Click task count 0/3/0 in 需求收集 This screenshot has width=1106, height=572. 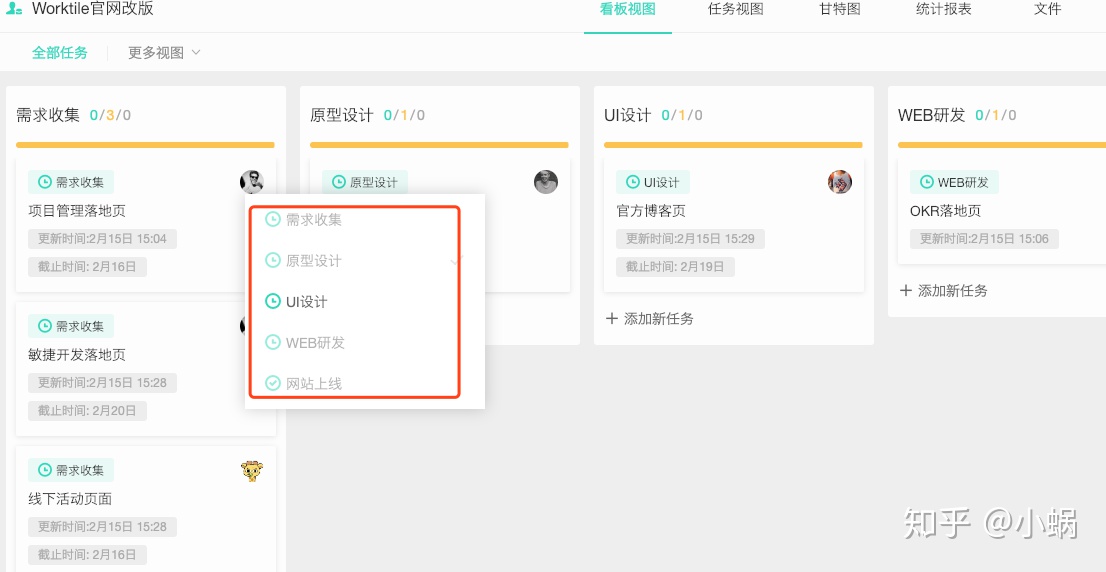pos(110,115)
